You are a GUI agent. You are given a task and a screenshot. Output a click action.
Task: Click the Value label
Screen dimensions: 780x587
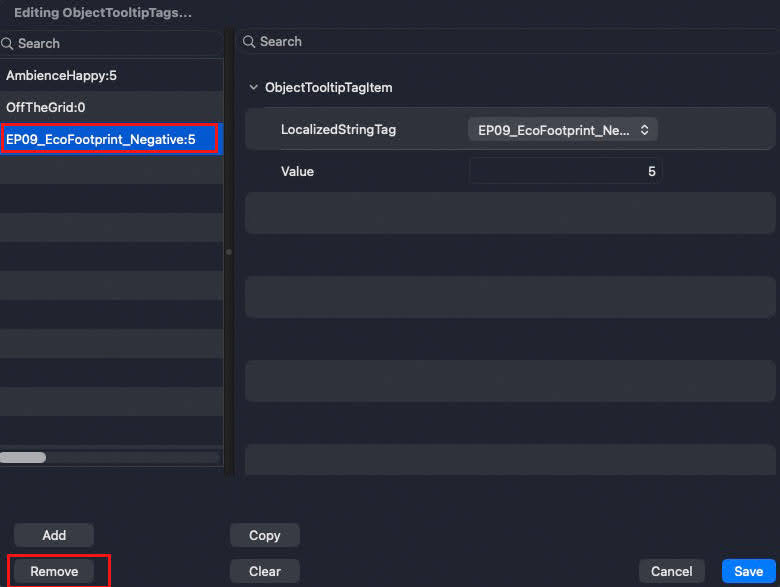[x=297, y=172]
